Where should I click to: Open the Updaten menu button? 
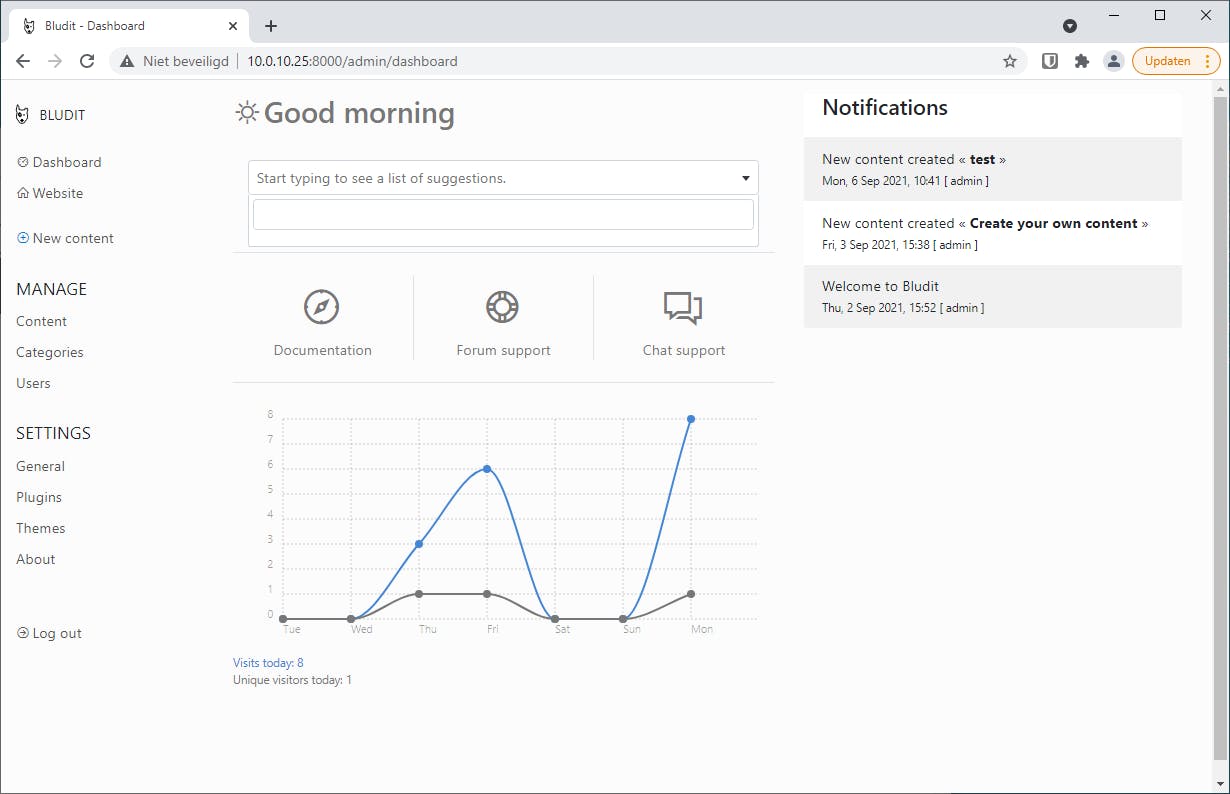pos(1176,61)
